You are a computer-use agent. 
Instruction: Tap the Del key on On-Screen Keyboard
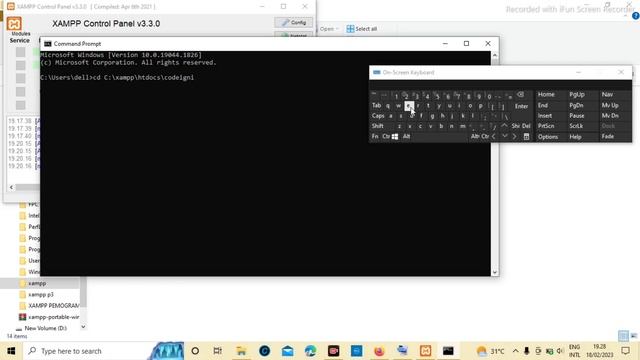pyautogui.click(x=527, y=126)
